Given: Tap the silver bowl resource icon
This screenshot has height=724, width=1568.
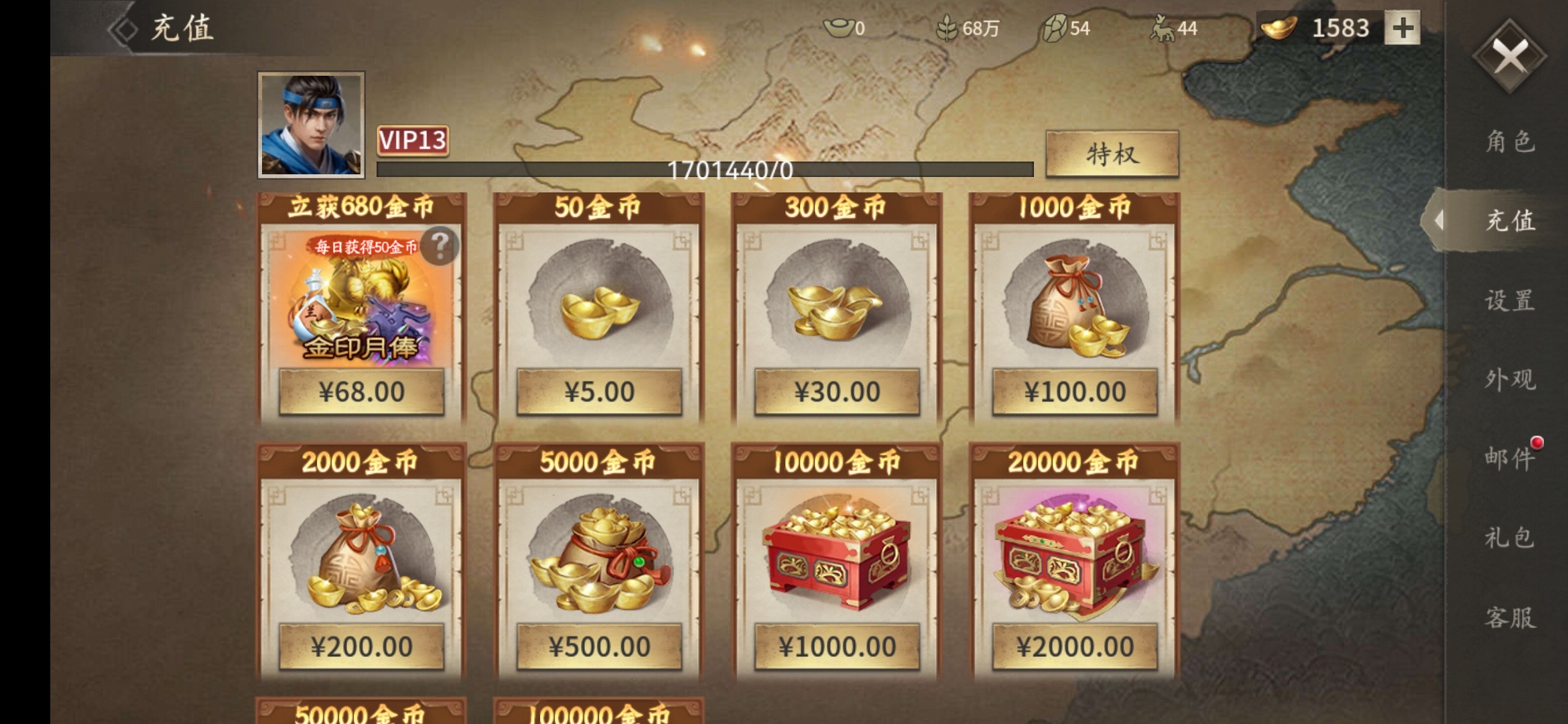Looking at the screenshot, I should [838, 28].
